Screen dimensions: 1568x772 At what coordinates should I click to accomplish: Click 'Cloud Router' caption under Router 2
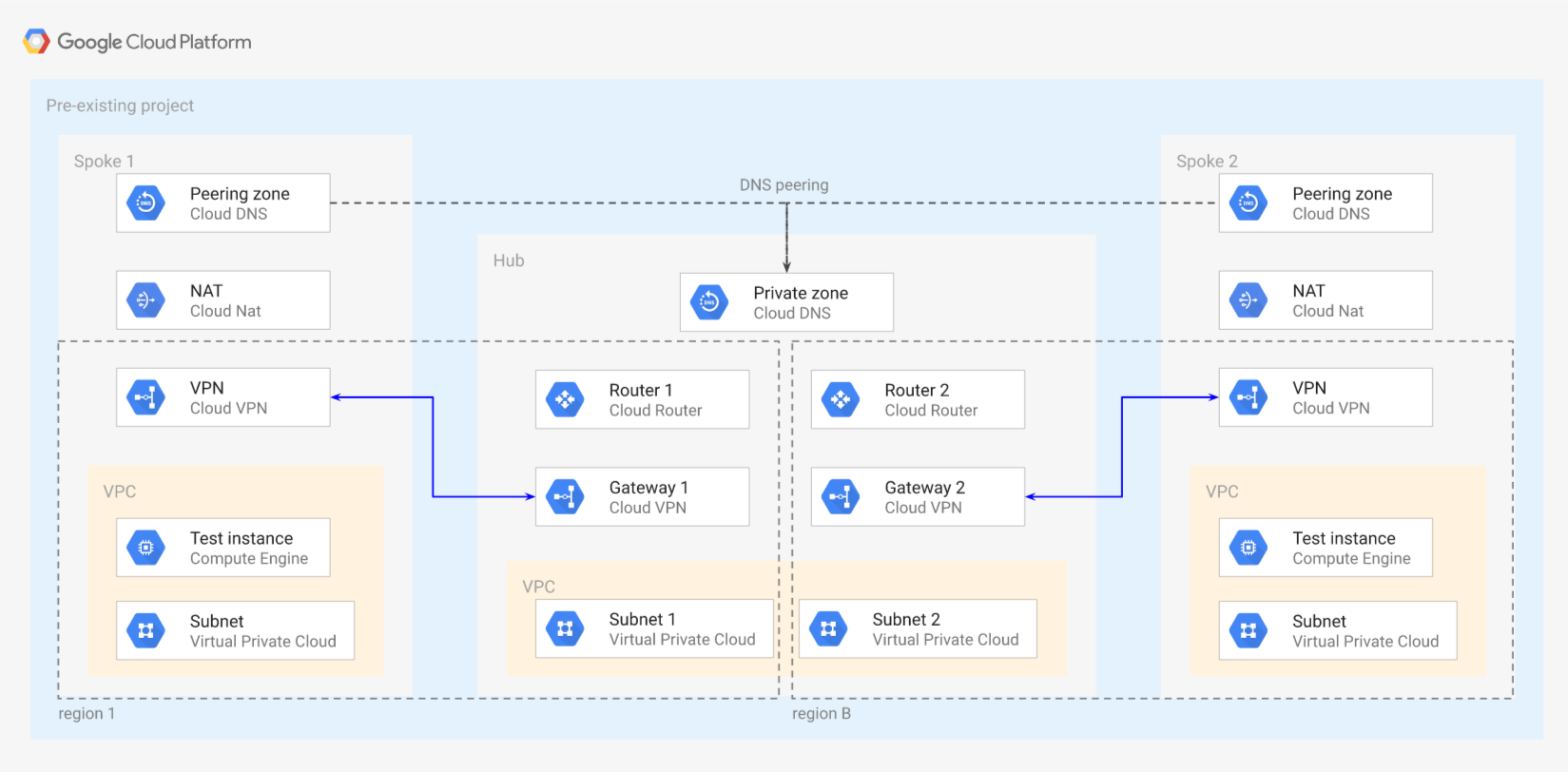931,410
